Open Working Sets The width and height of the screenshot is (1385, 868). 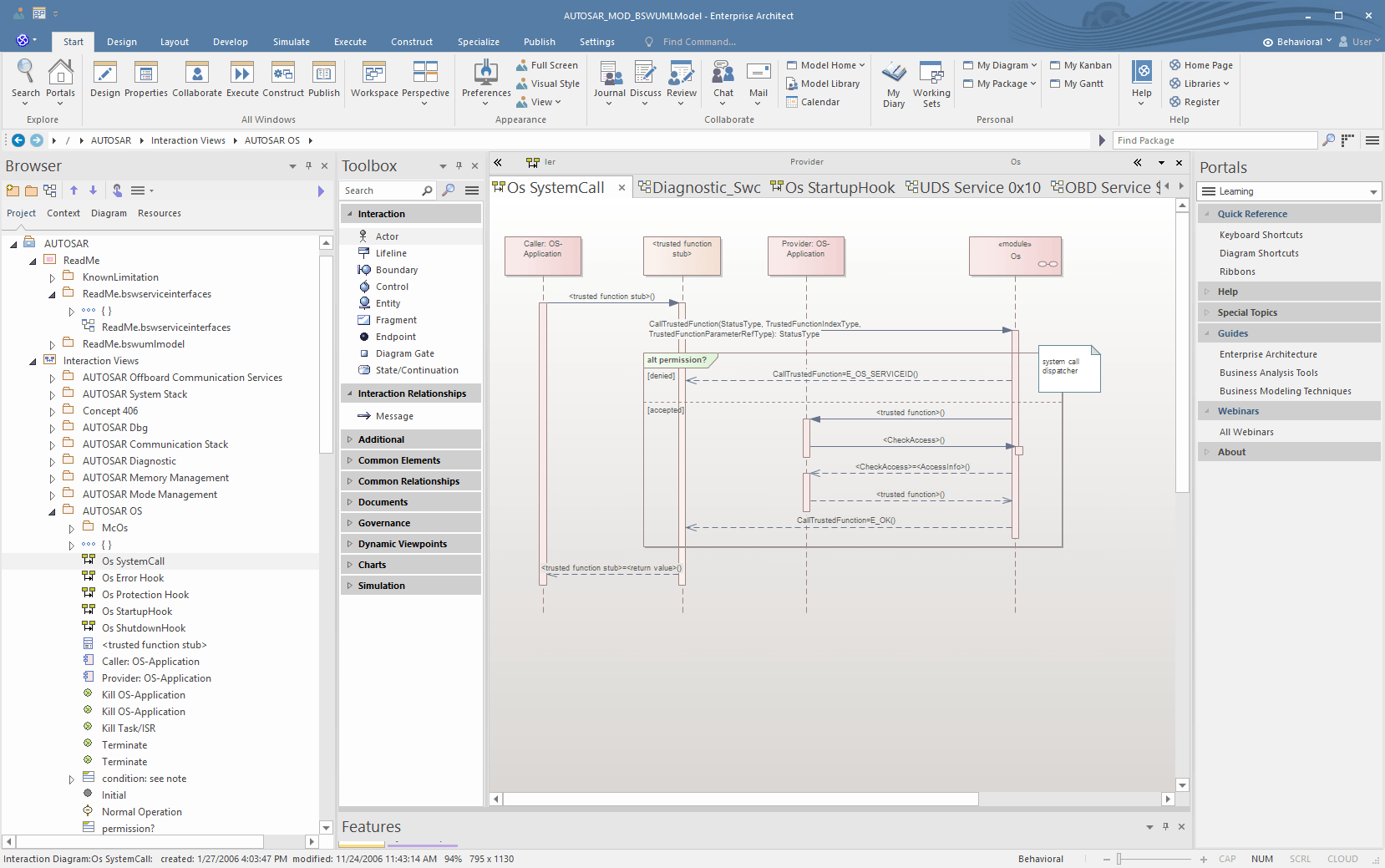click(931, 84)
